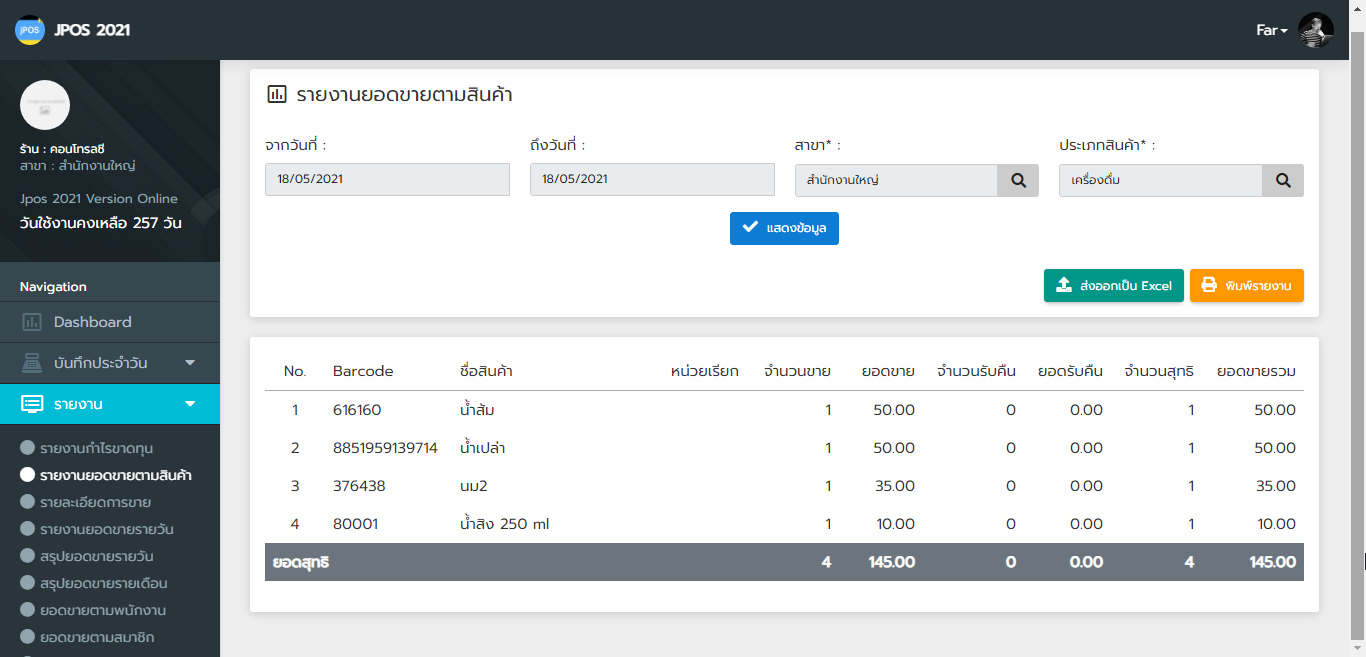Click the Jpos 2021 Version Online text

tap(99, 198)
